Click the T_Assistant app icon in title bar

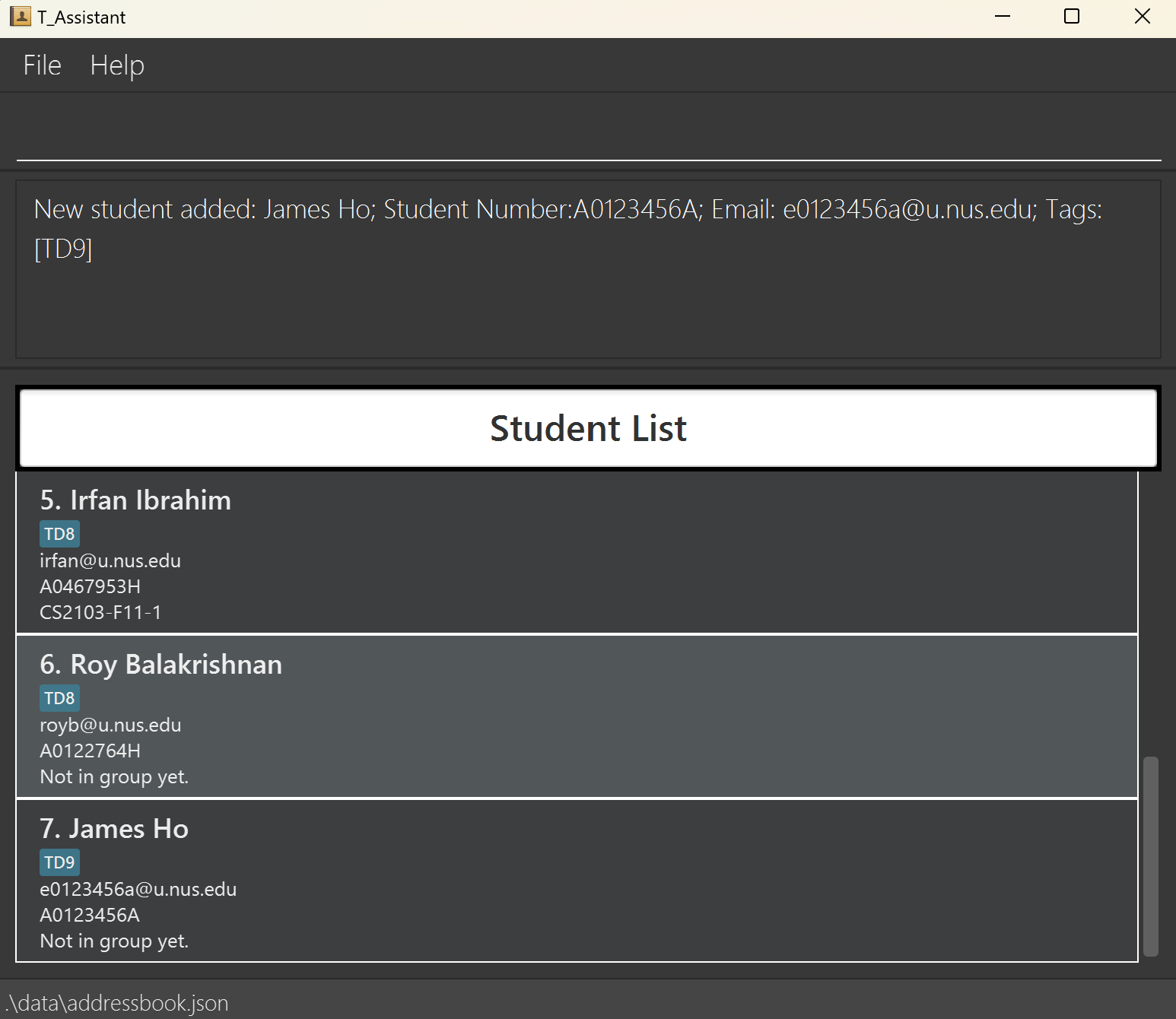pos(21,17)
